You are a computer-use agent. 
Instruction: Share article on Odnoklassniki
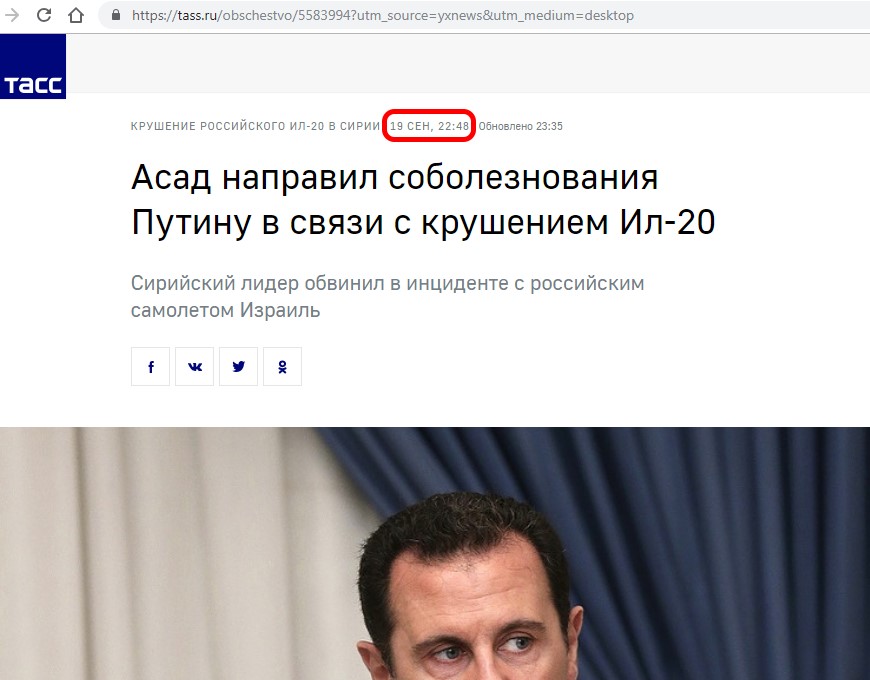(282, 367)
